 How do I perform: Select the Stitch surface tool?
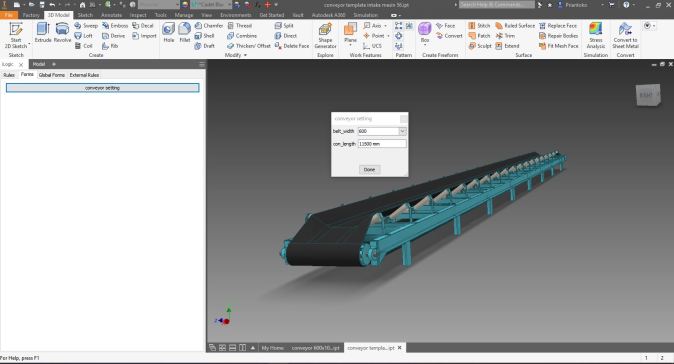click(x=479, y=26)
